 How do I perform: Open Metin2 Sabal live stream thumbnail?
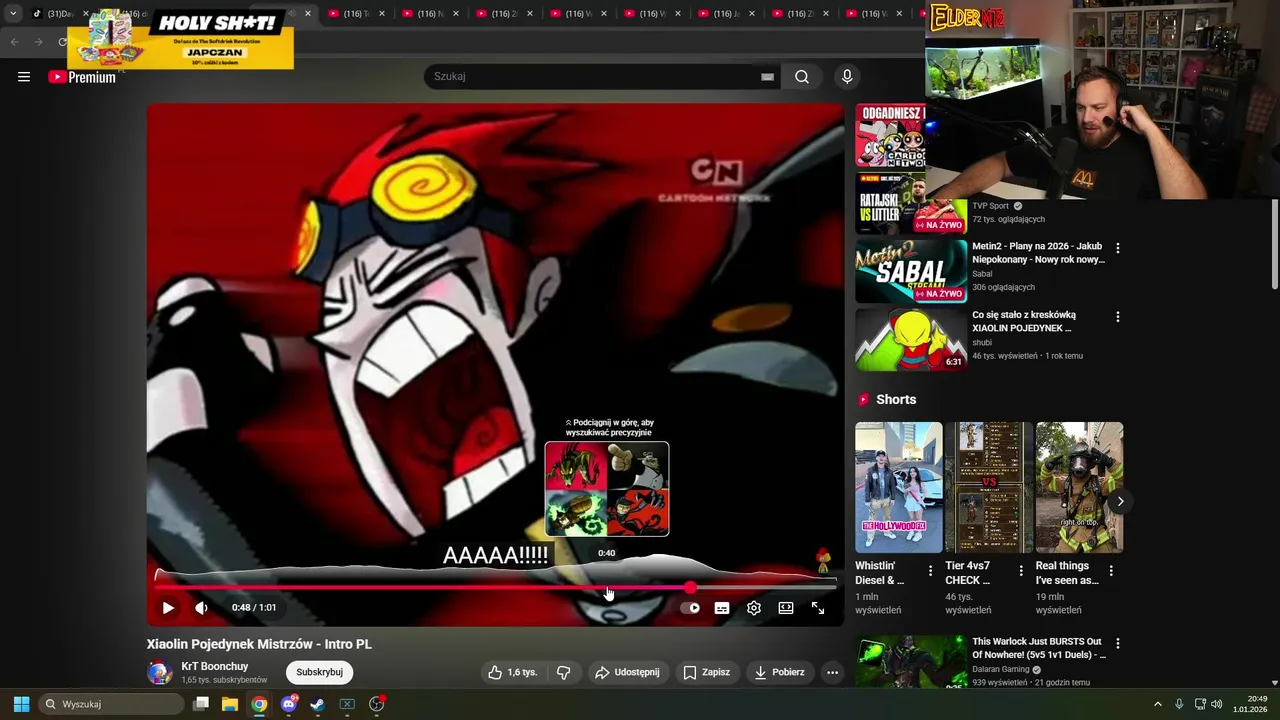911,271
